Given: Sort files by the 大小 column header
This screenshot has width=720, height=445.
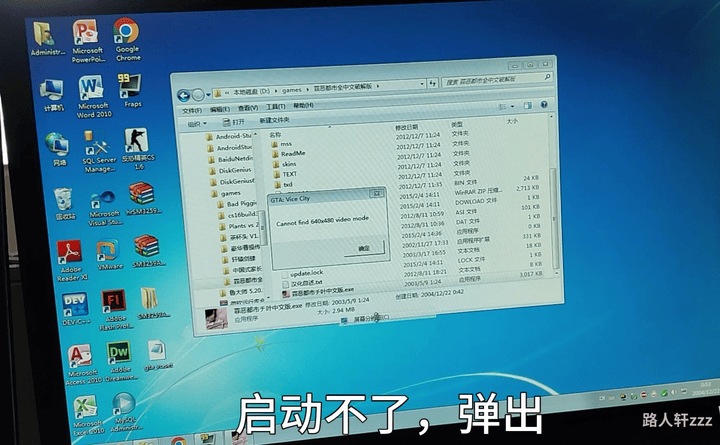Looking at the screenshot, I should pos(512,121).
